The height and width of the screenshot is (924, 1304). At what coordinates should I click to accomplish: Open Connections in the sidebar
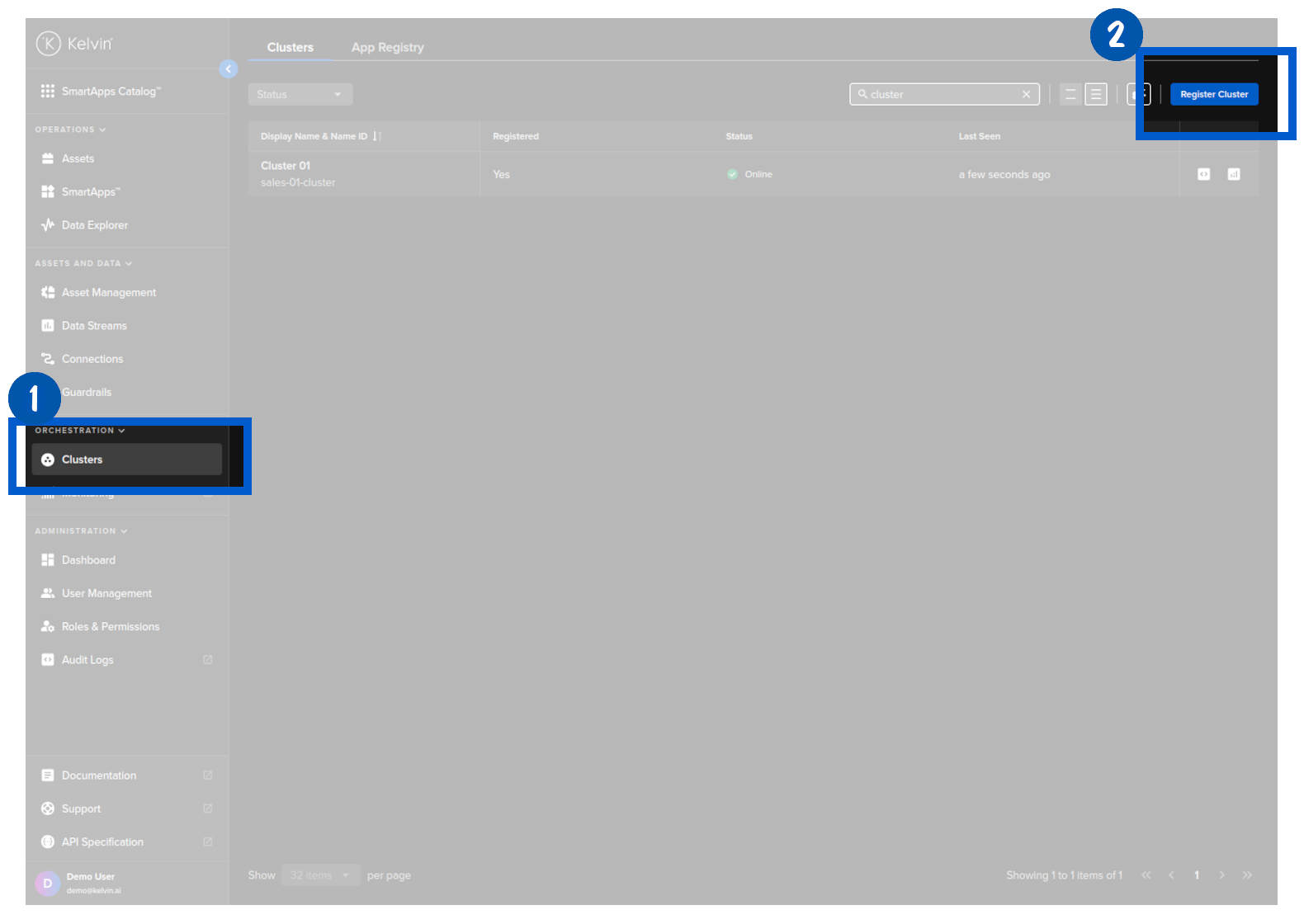[92, 359]
